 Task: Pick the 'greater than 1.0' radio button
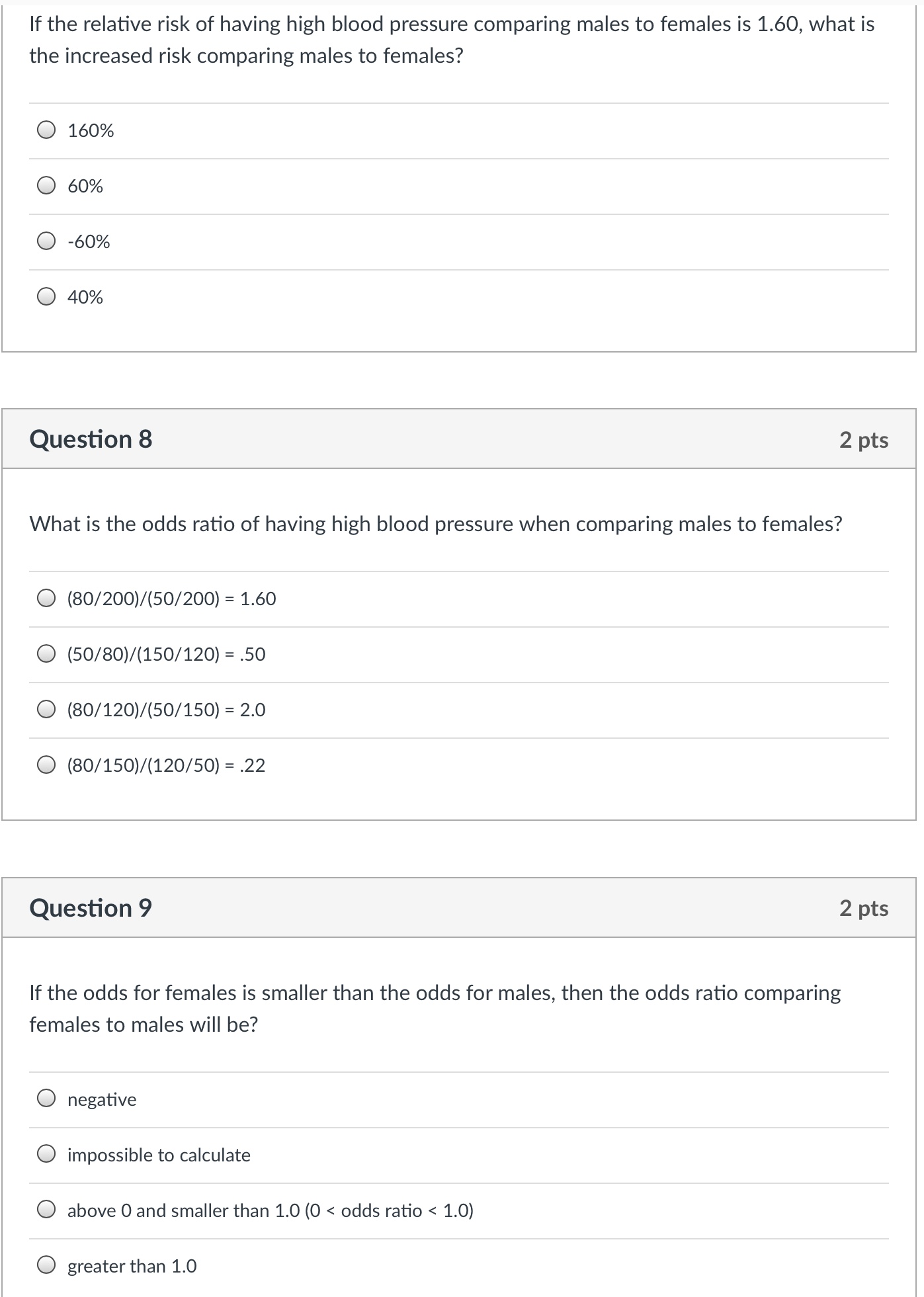(x=46, y=1266)
